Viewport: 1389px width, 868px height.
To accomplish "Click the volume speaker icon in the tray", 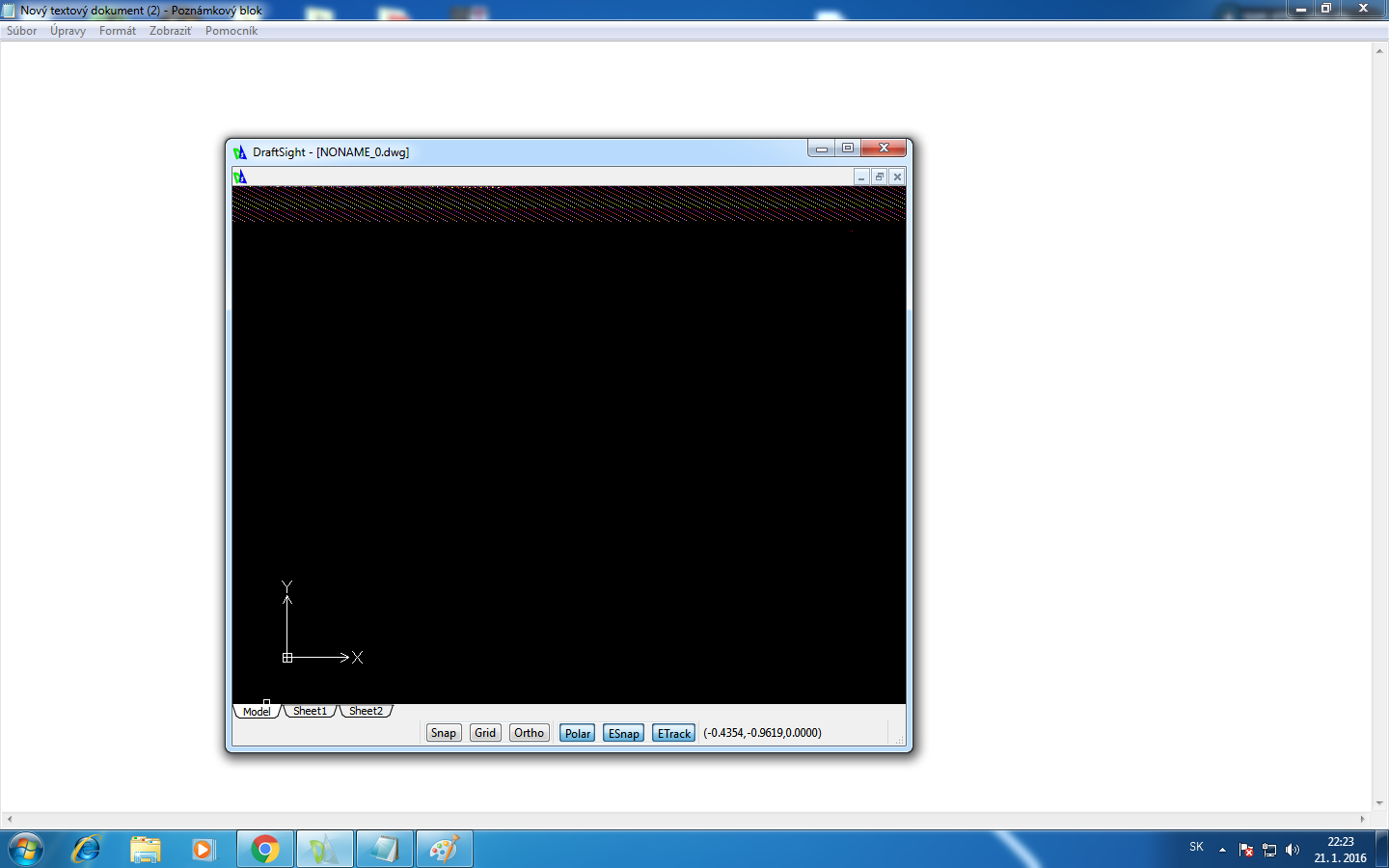I will pos(1293,850).
